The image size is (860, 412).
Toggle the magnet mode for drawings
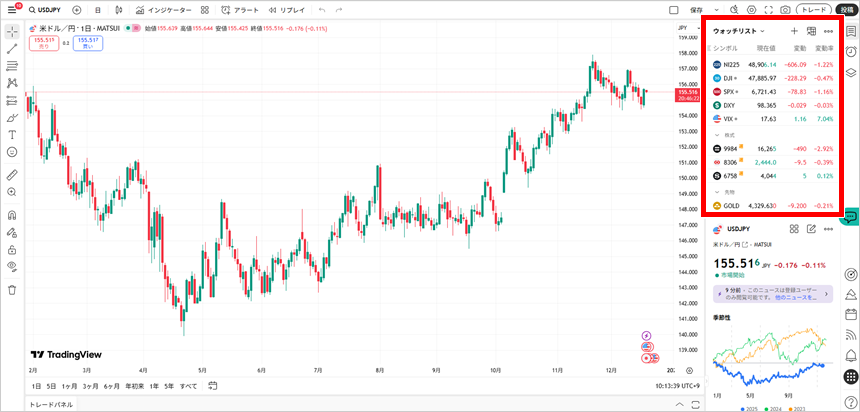tap(12, 214)
